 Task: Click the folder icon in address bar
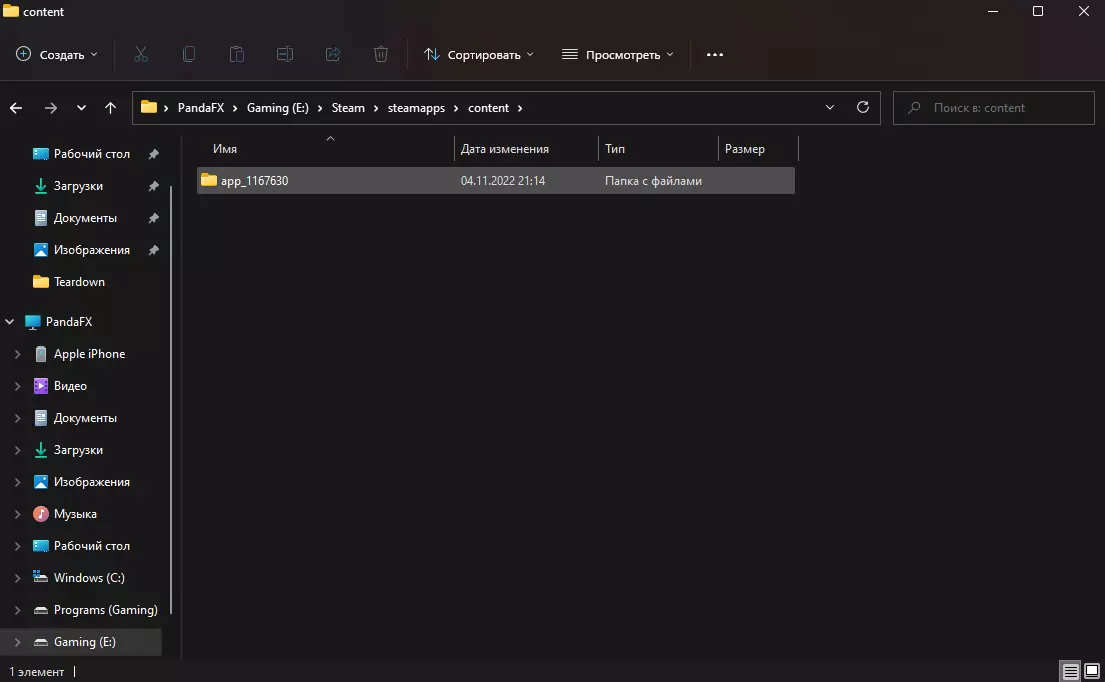[149, 107]
